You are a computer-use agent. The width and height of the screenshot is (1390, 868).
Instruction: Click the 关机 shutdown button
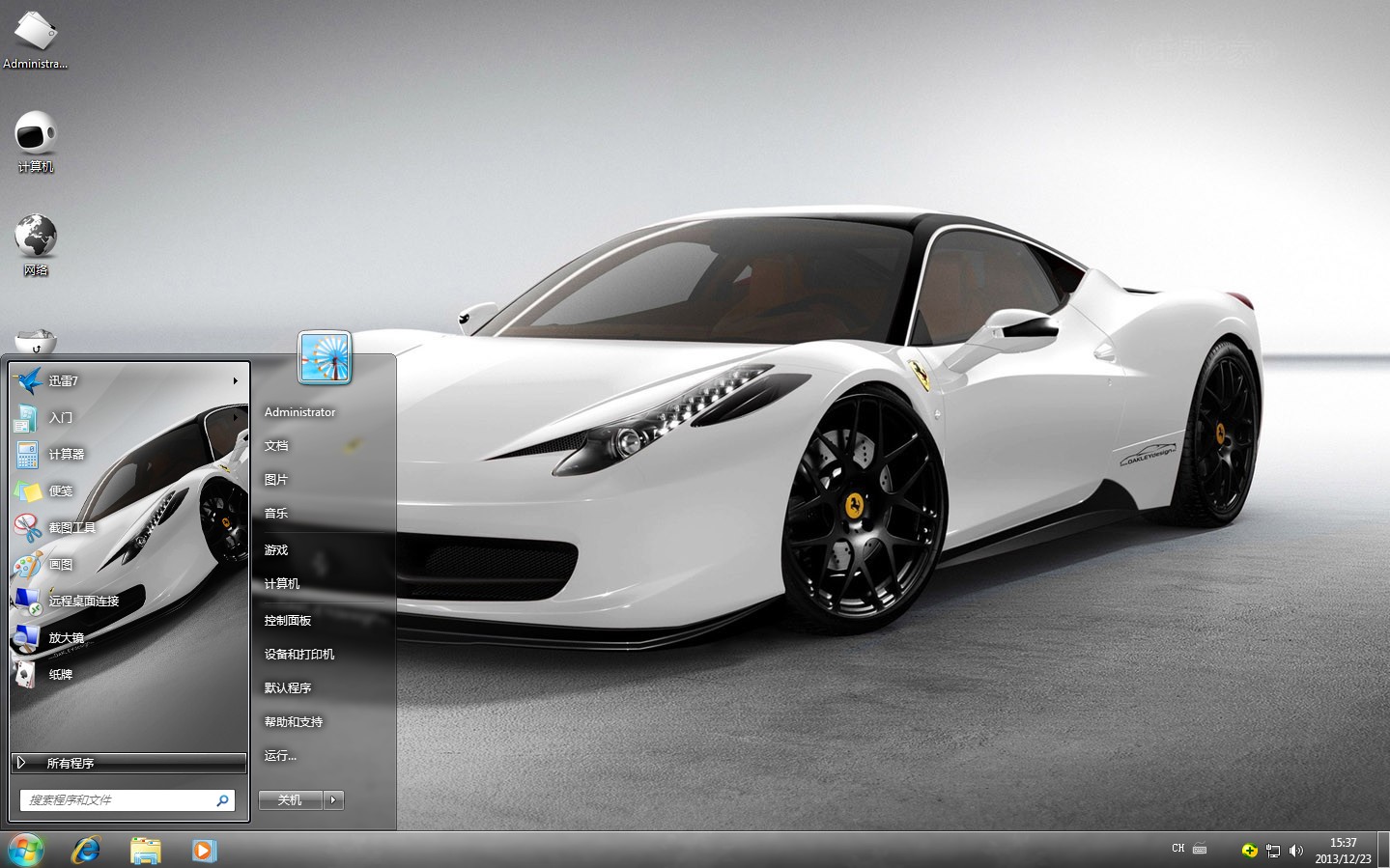pos(290,800)
